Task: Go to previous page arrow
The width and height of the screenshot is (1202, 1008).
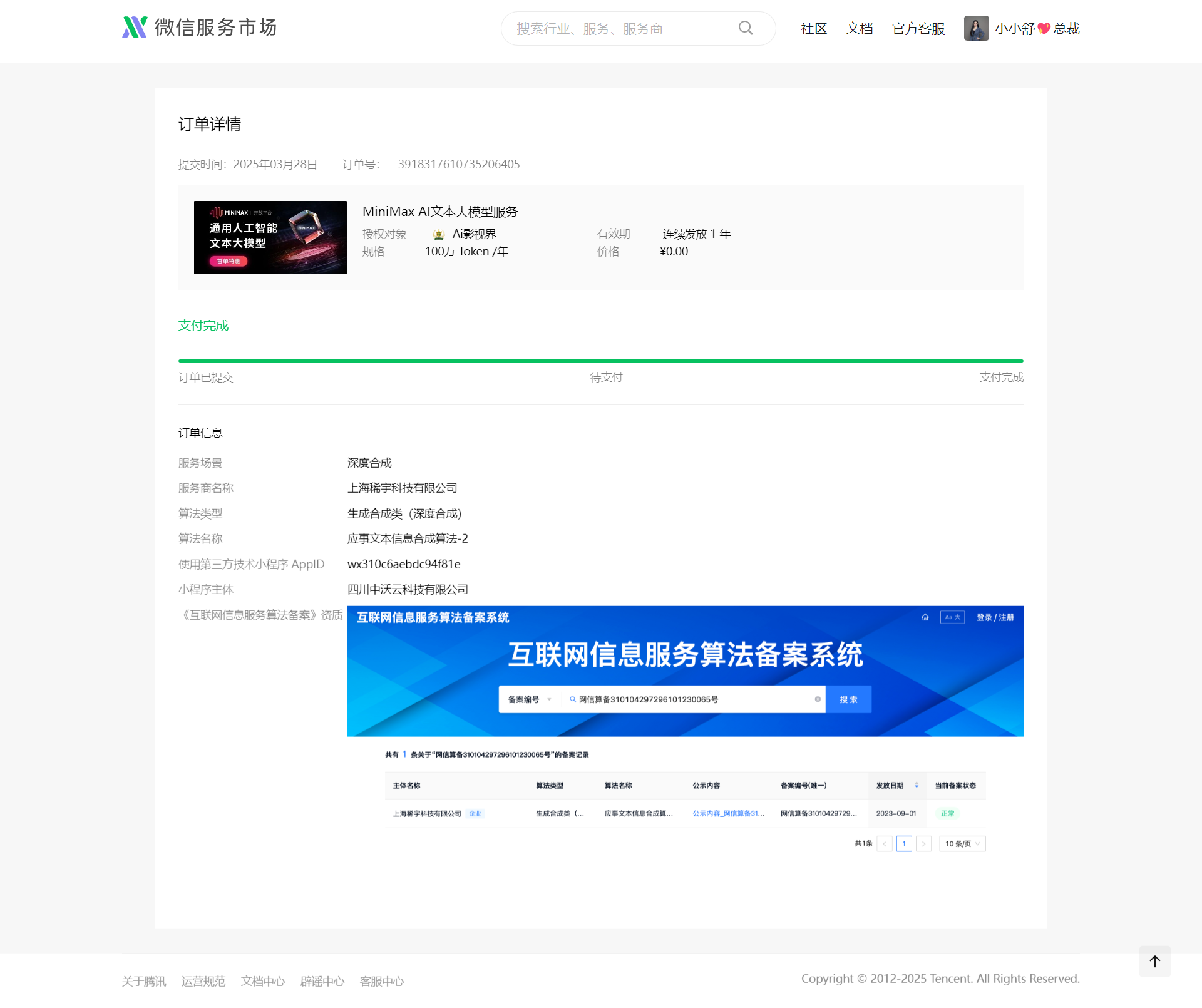Action: click(885, 844)
